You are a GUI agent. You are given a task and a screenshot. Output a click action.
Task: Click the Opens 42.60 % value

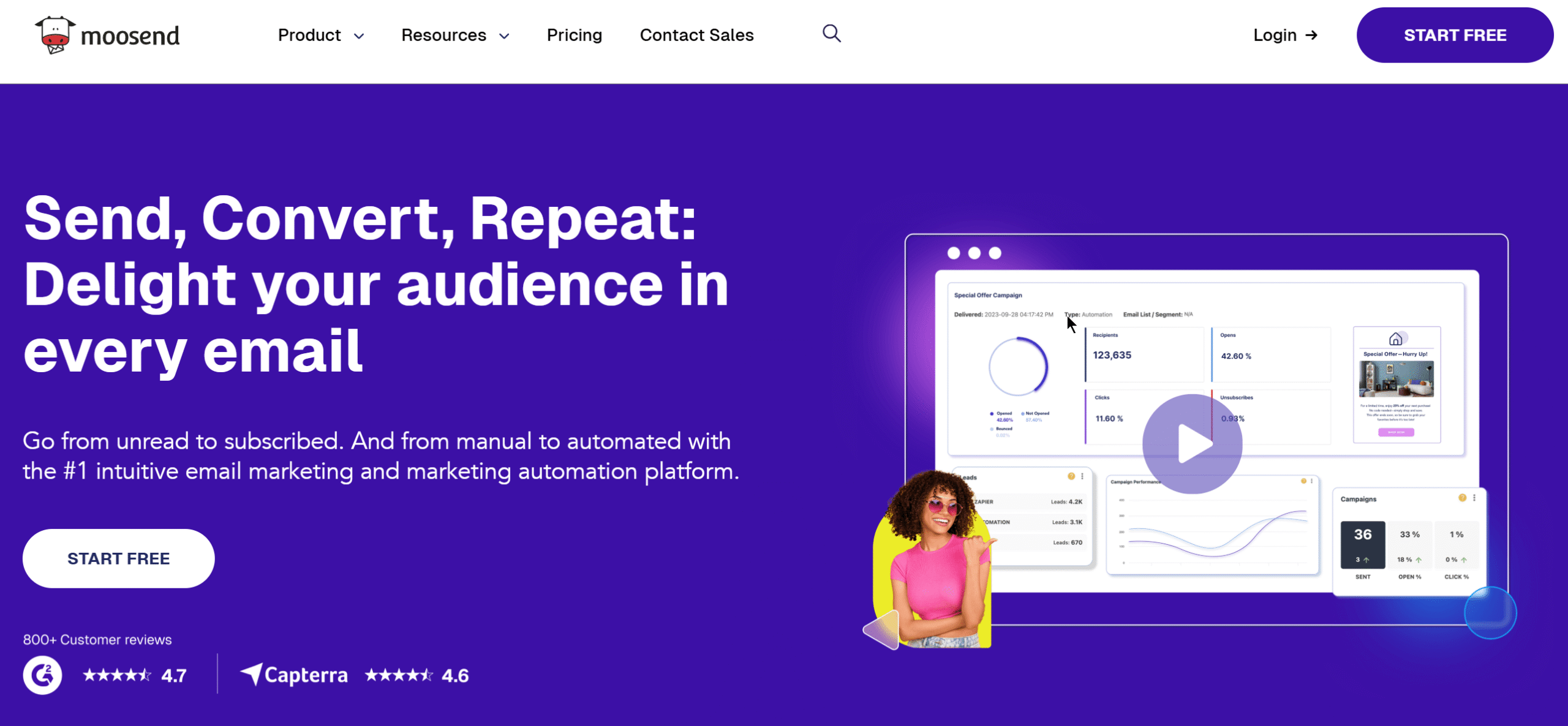tap(1236, 356)
